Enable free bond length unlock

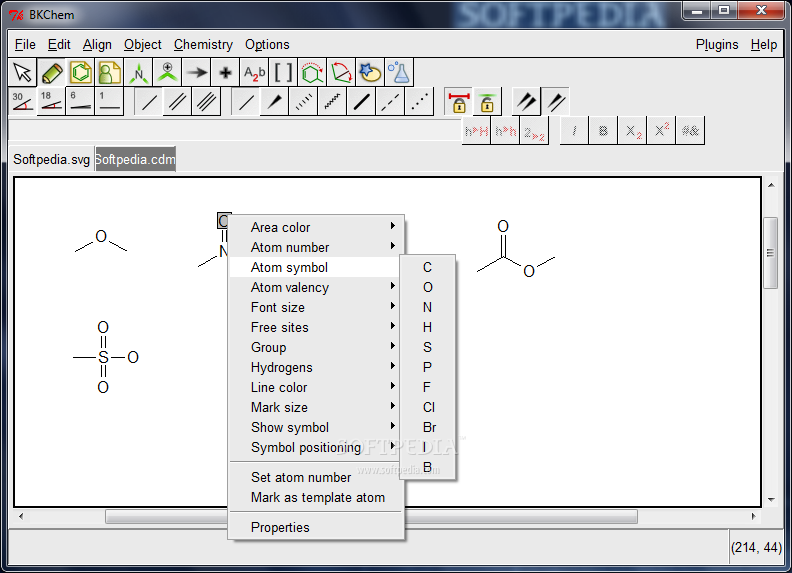[x=487, y=102]
